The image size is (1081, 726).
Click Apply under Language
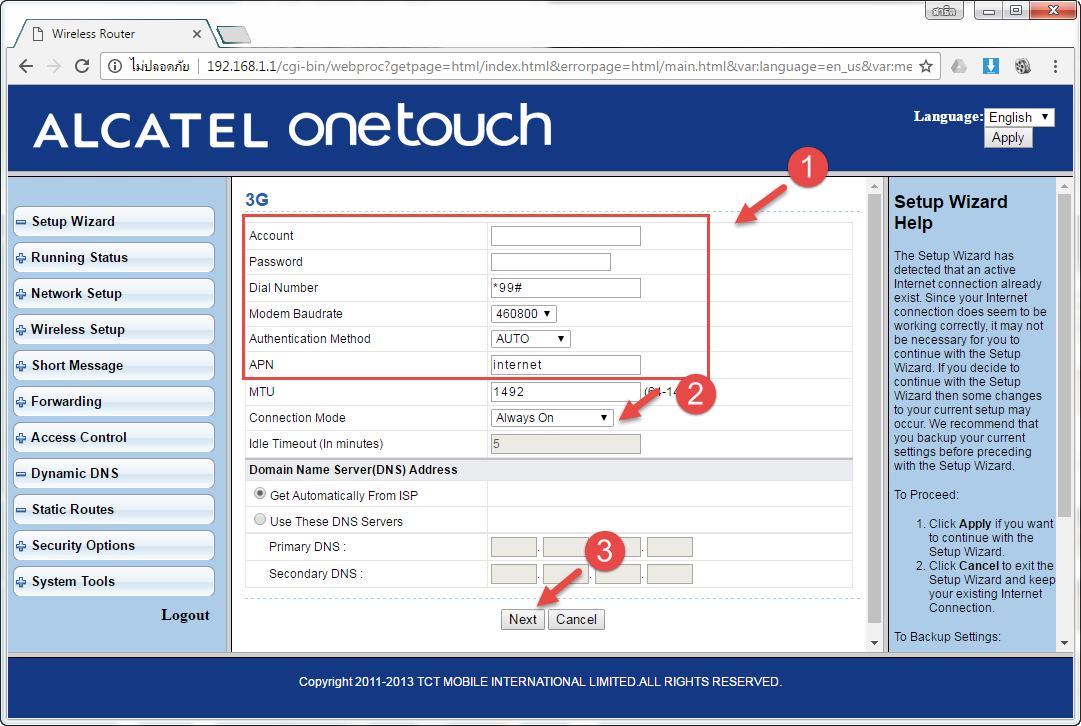click(x=1008, y=138)
